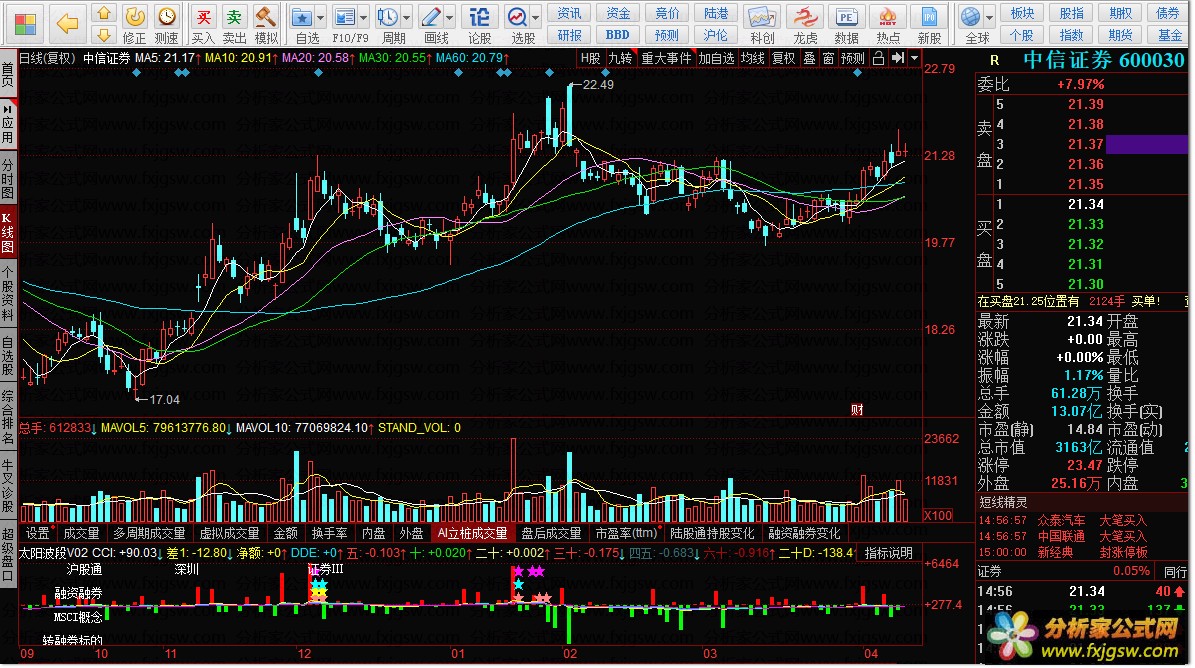Open the 模拟 gavel simulation icon
The image size is (1195, 668).
[x=265, y=16]
